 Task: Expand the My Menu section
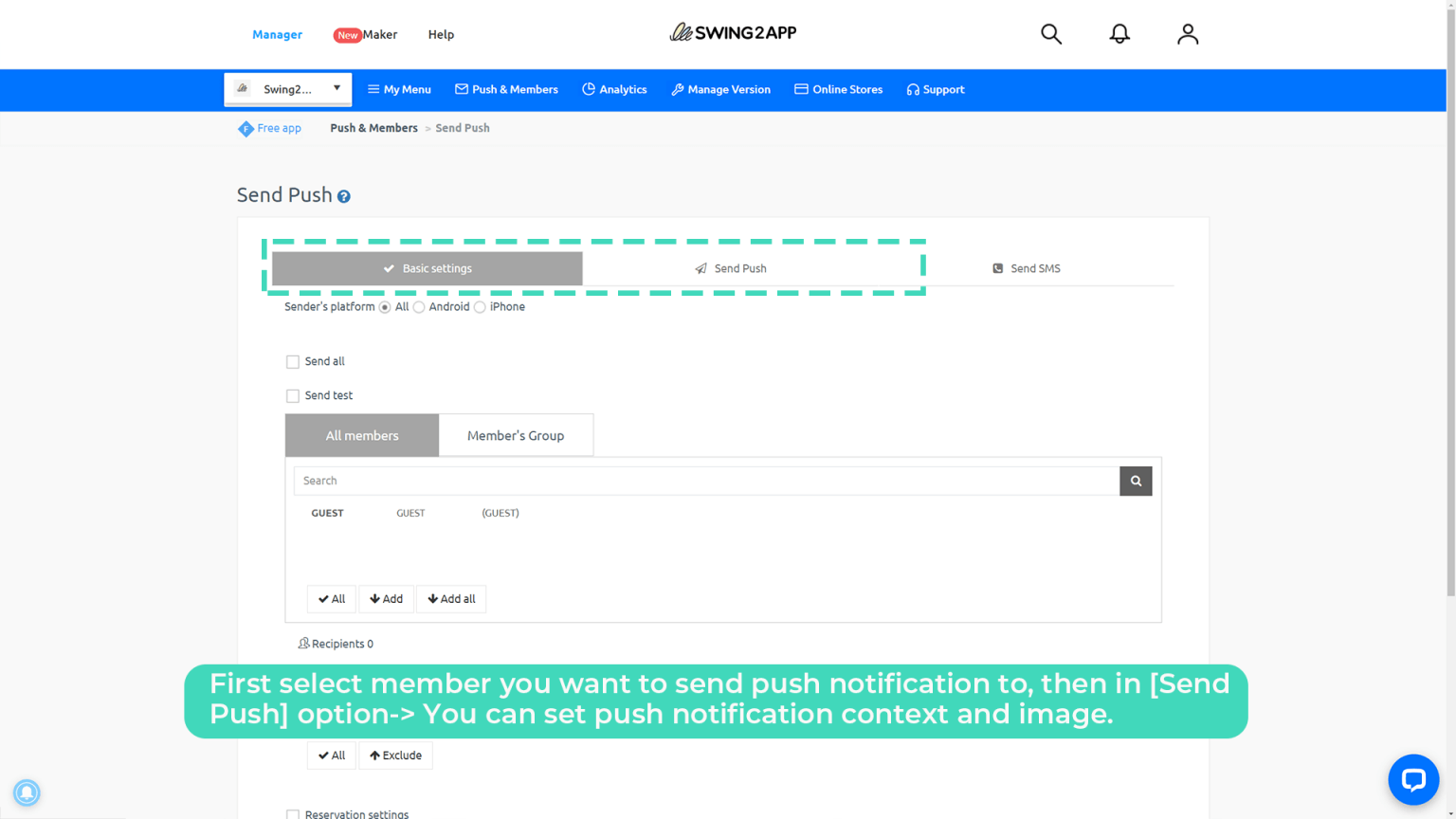point(399,89)
